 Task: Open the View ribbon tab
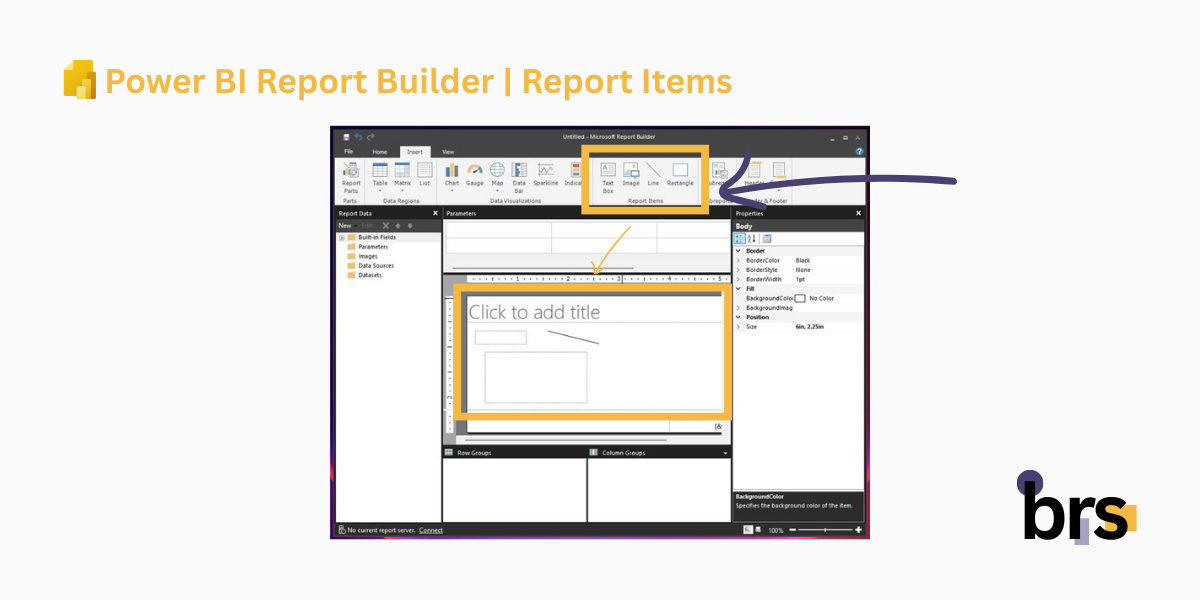[448, 152]
